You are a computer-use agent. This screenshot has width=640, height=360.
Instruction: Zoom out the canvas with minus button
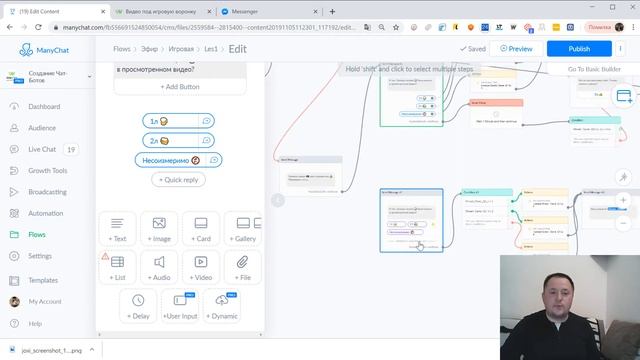(x=623, y=223)
